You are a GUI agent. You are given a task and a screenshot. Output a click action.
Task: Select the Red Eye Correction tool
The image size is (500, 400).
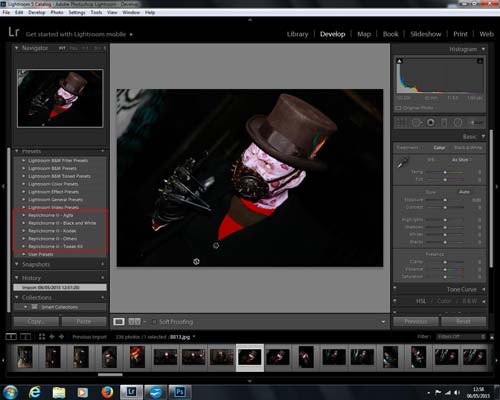(431, 123)
